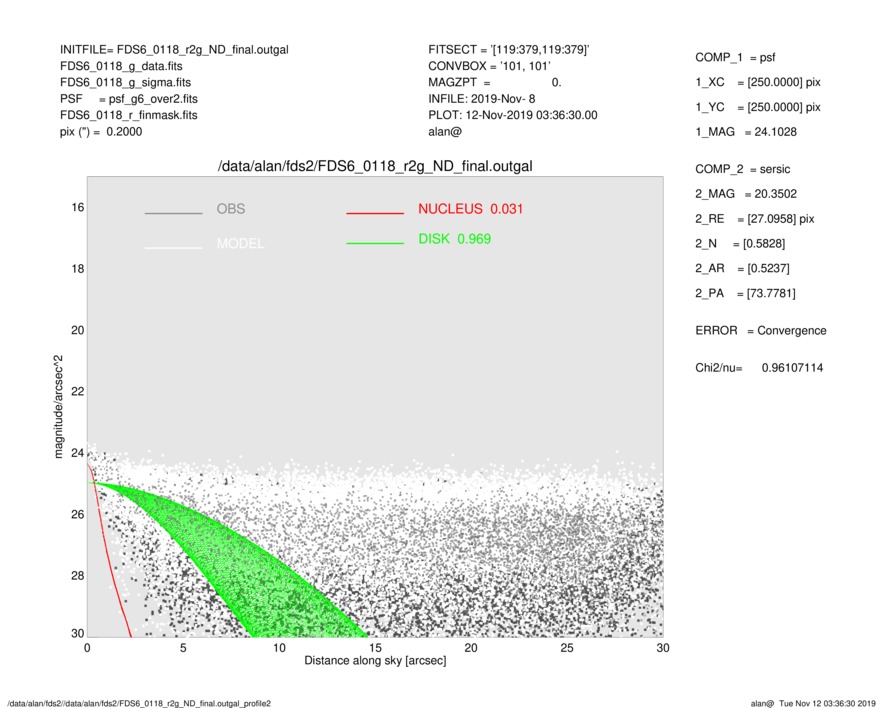This screenshot has height=708, width=885.
Task: Click the red NUCLEUS legend line sample
Action: tap(375, 213)
